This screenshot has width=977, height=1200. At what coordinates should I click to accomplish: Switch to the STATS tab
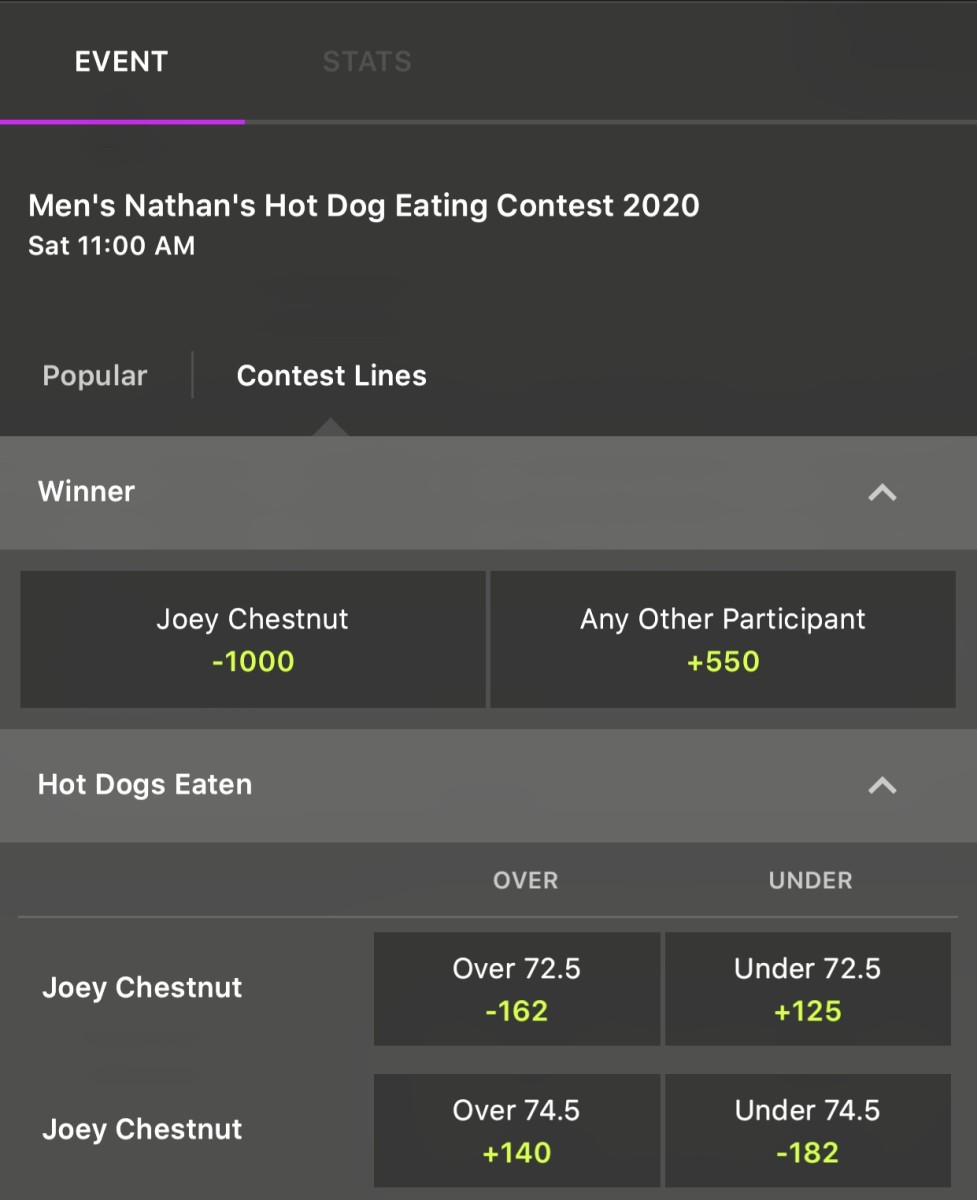367,61
